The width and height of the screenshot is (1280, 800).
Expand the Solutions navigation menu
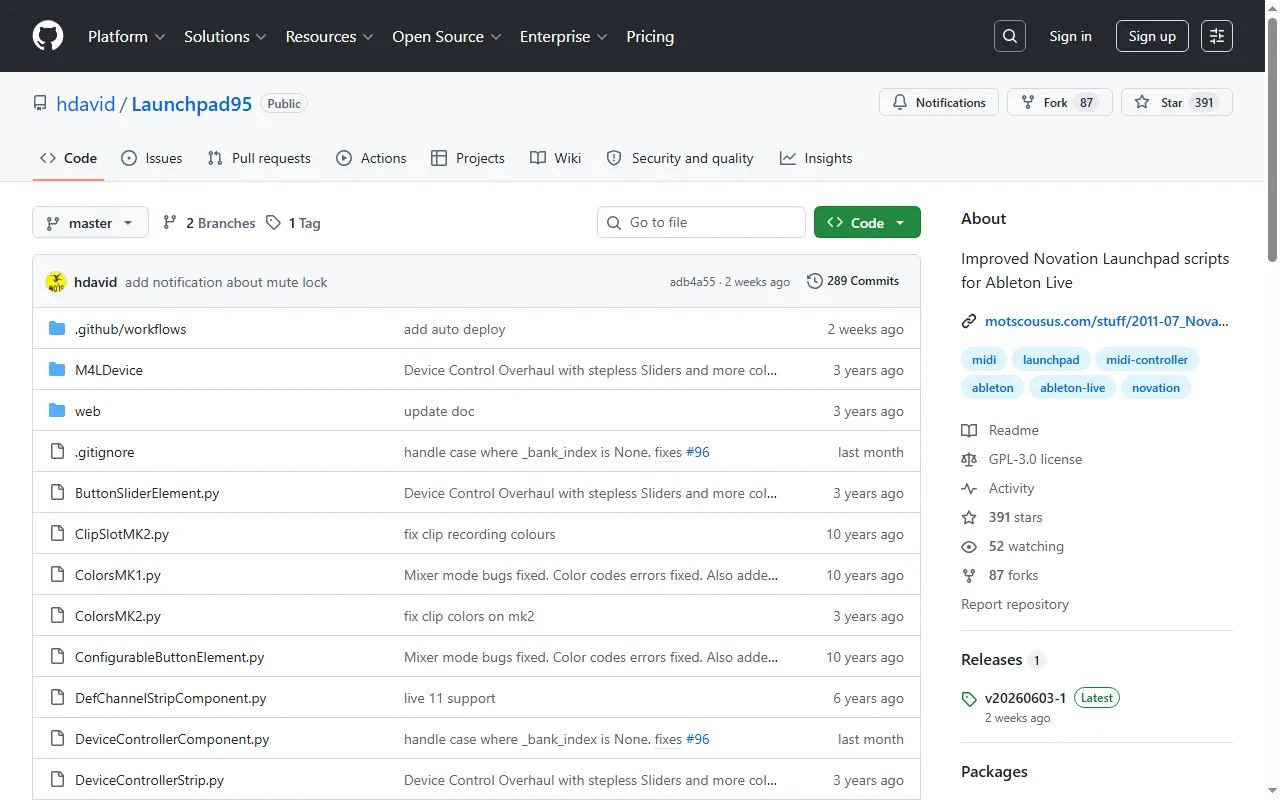pyautogui.click(x=225, y=36)
